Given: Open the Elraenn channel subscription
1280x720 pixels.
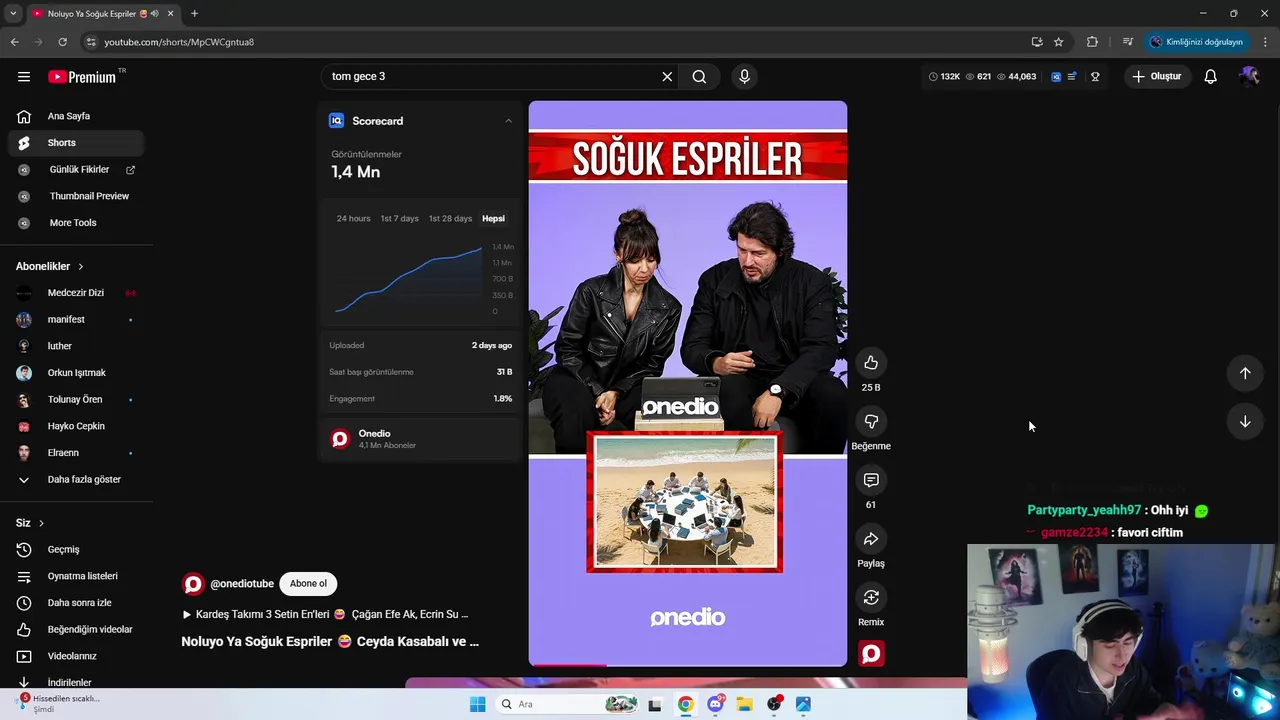Looking at the screenshot, I should pos(76,453).
